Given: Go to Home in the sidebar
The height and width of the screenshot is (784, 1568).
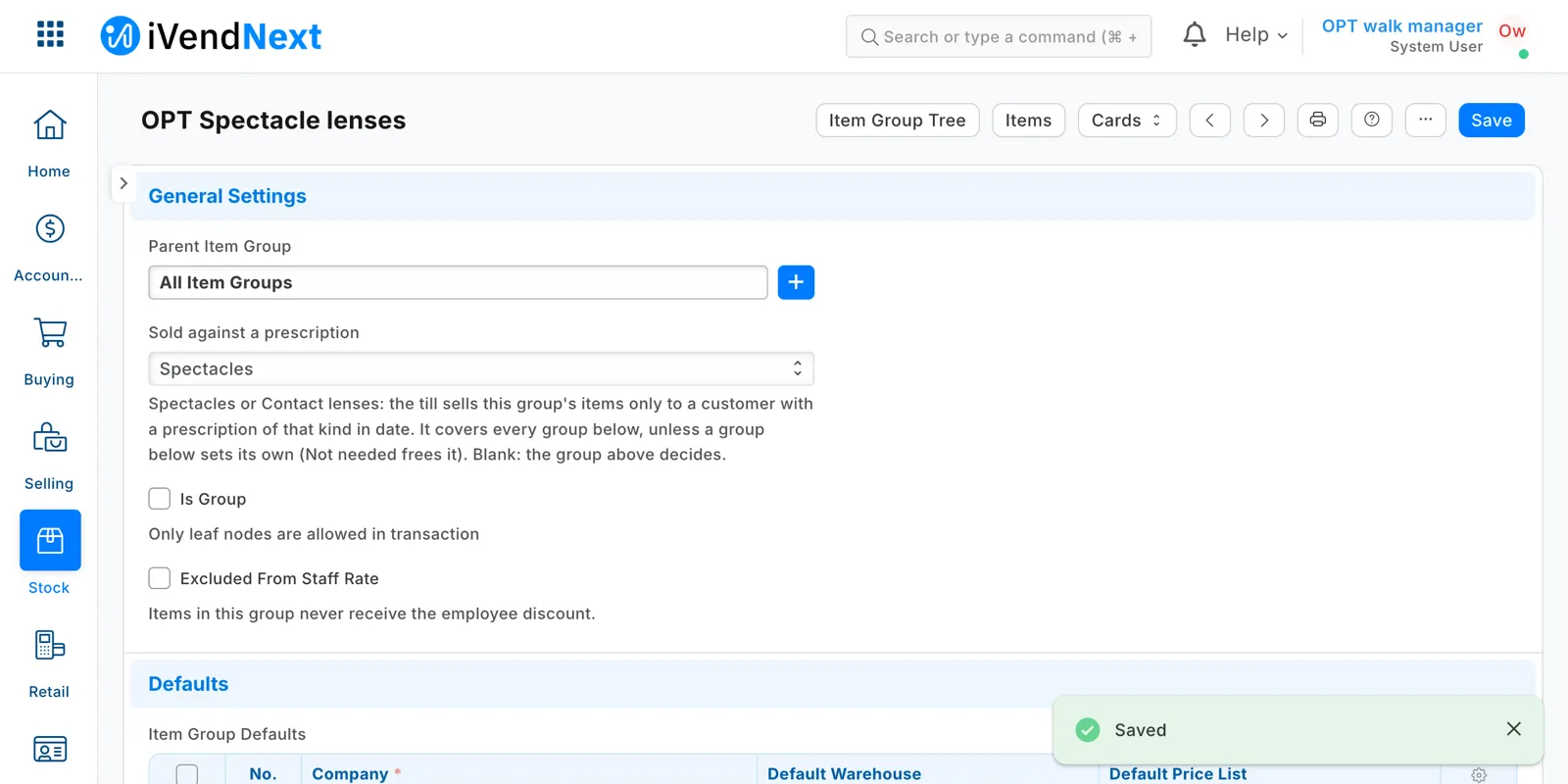Looking at the screenshot, I should tap(49, 145).
